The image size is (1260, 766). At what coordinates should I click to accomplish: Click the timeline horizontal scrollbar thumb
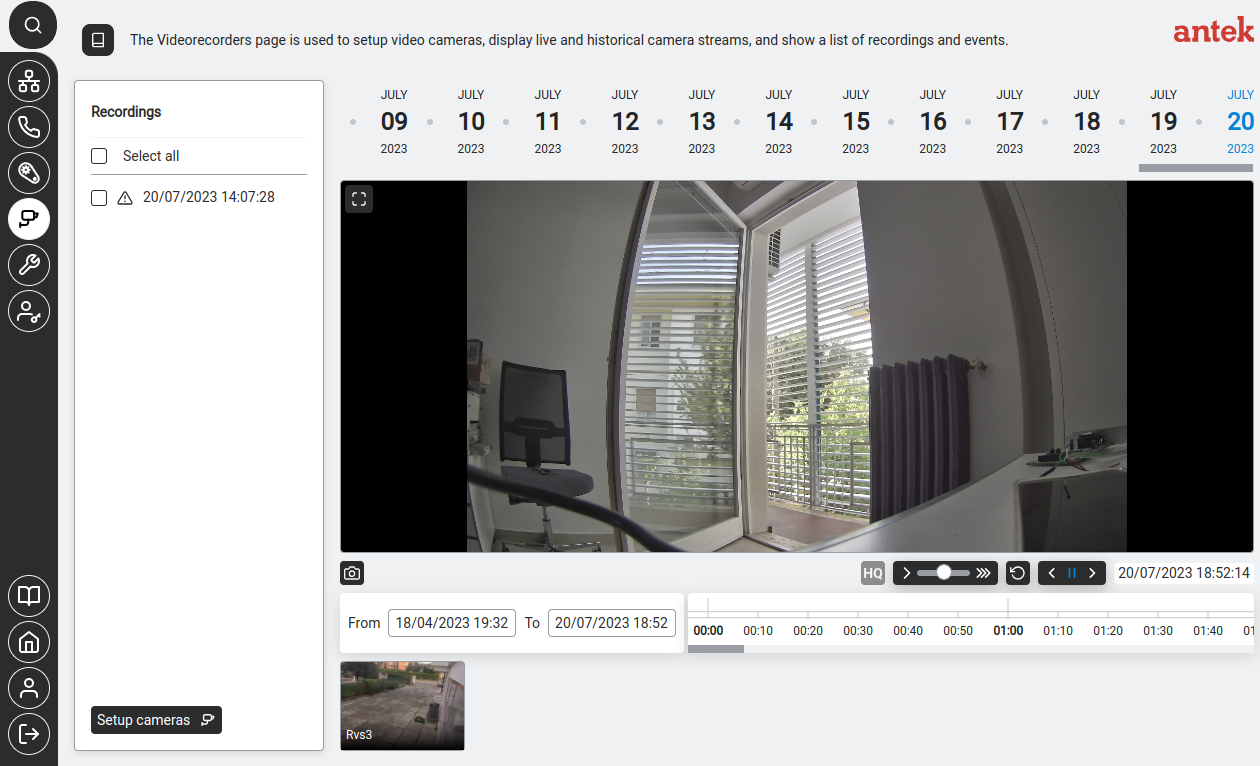coord(716,649)
